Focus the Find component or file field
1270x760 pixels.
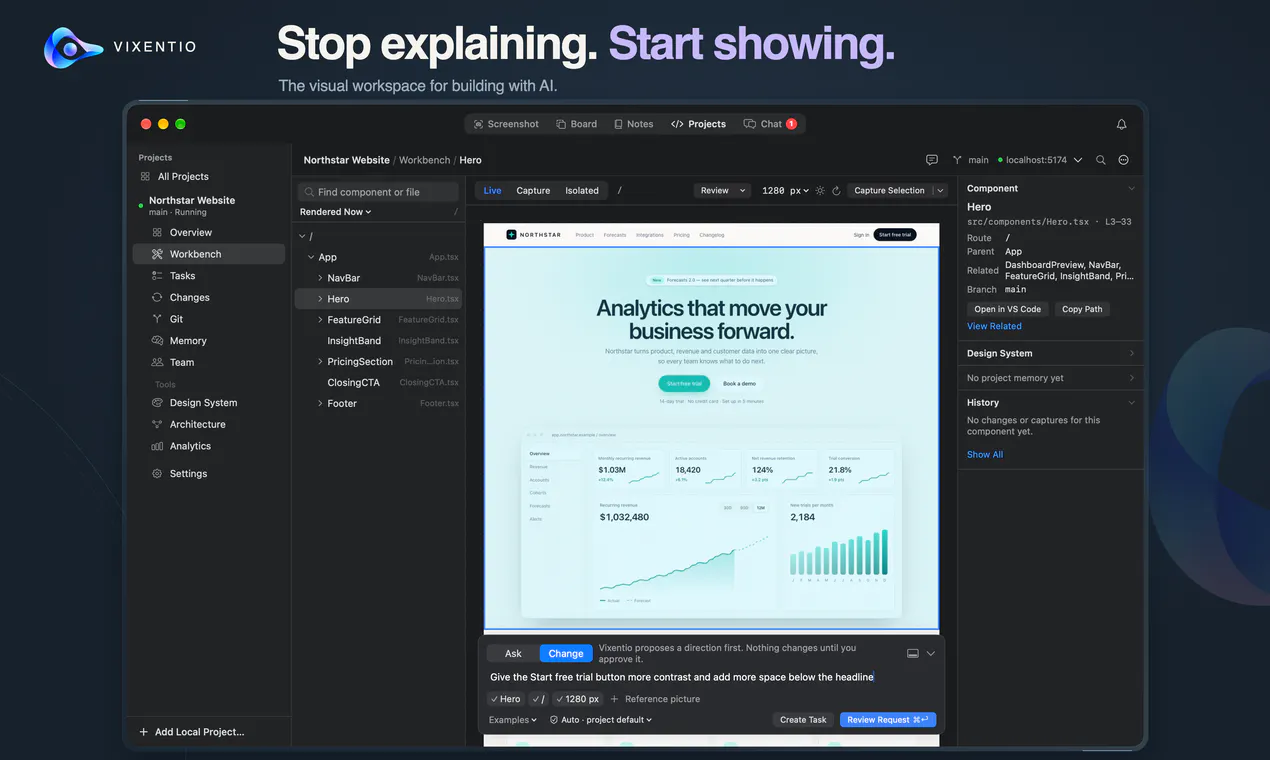click(x=378, y=192)
